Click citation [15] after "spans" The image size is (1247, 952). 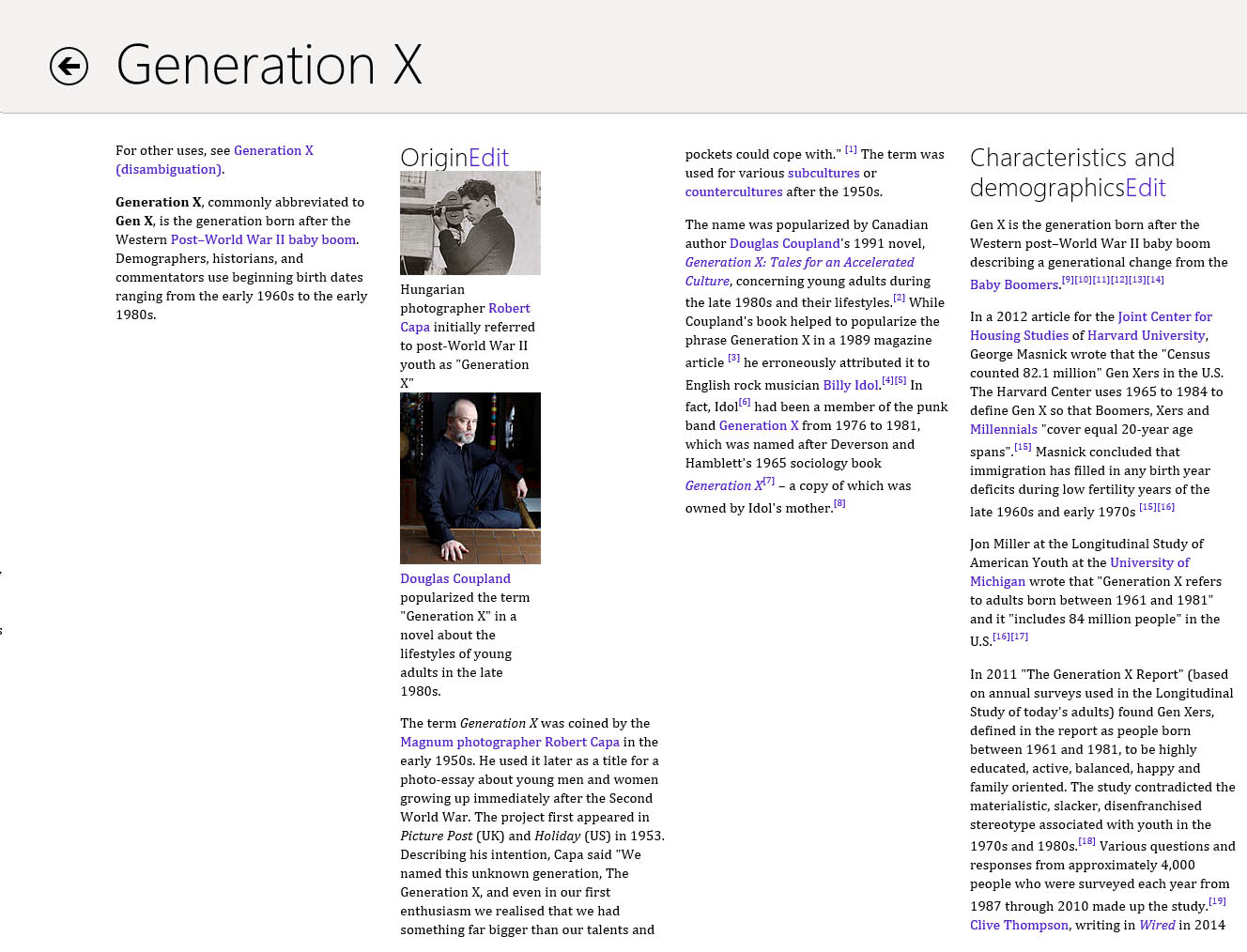tap(1023, 447)
